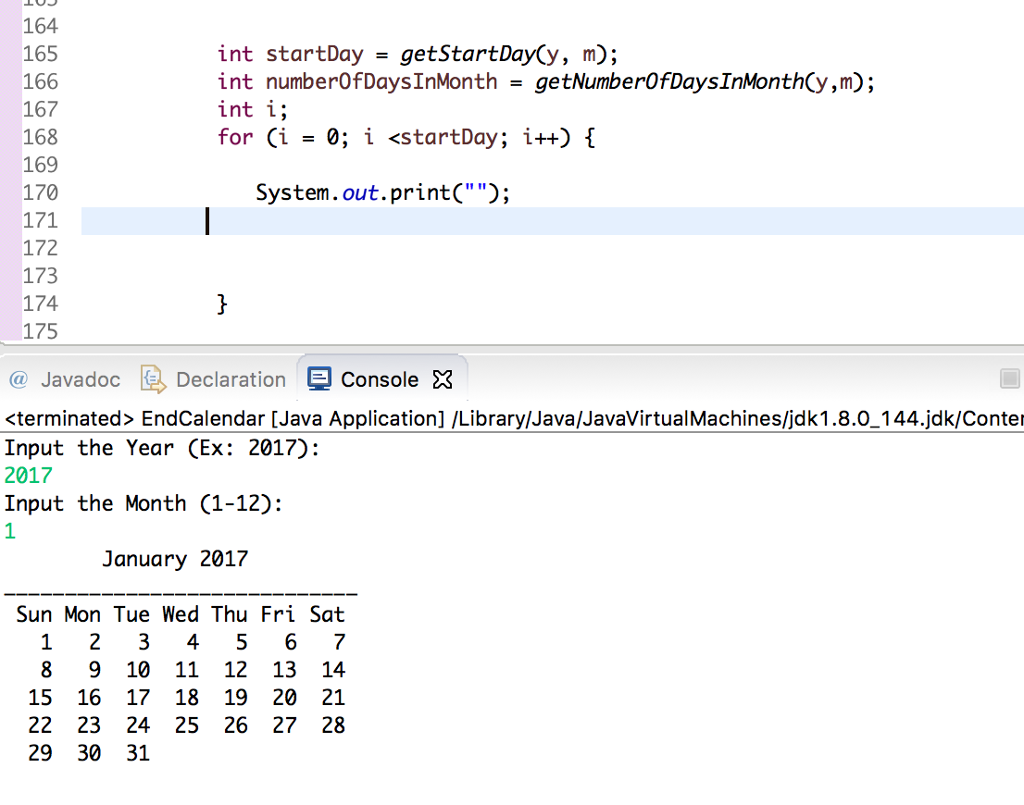
Task: Click the 'for' keyword on line 168
Action: tap(235, 137)
